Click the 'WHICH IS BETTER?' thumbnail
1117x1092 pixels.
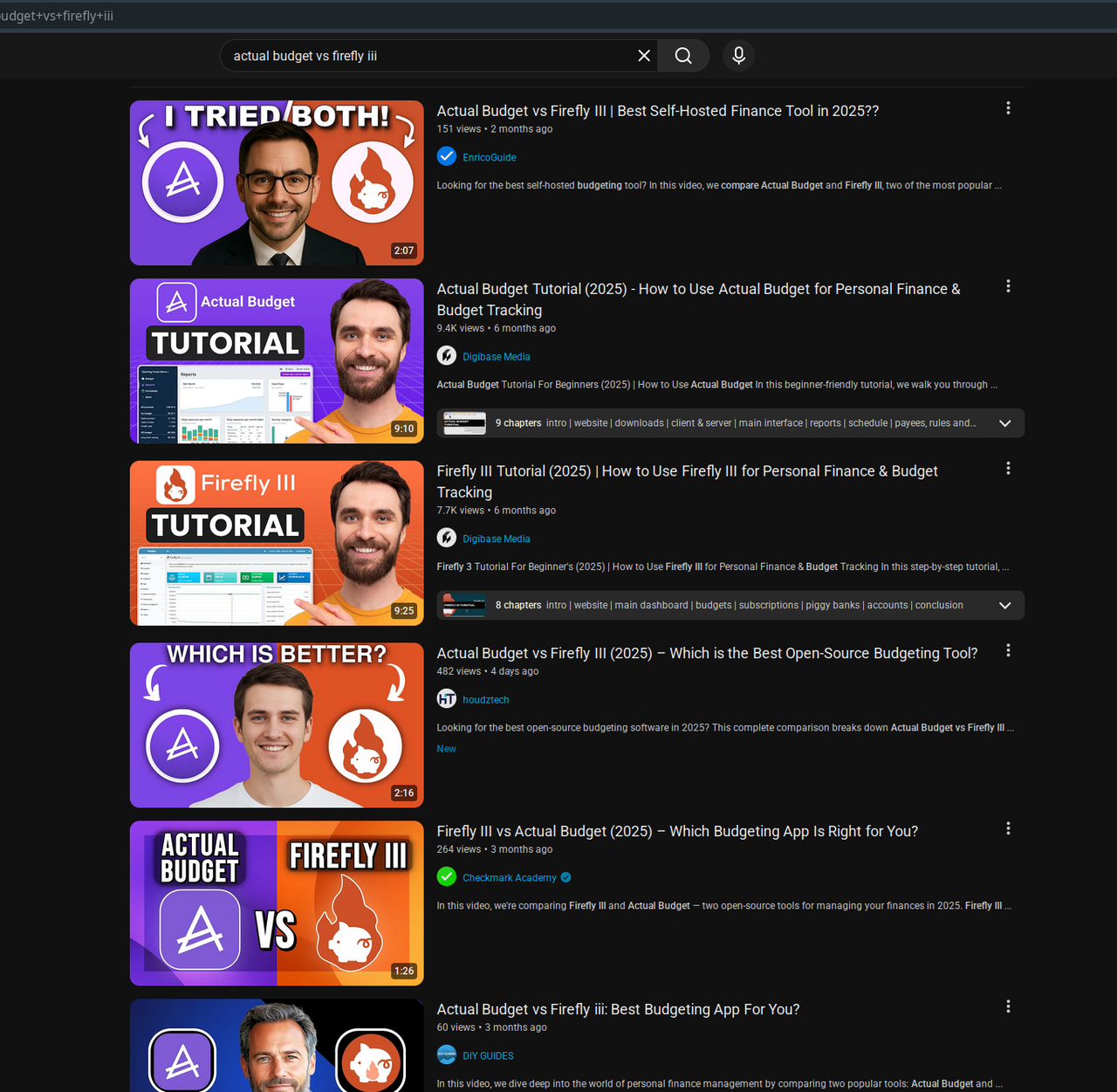(277, 725)
